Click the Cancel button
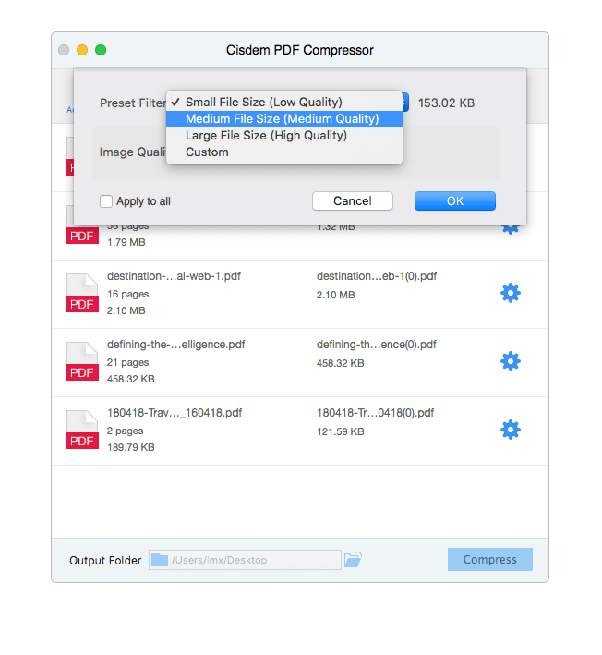This screenshot has width=602, height=655. click(x=352, y=201)
